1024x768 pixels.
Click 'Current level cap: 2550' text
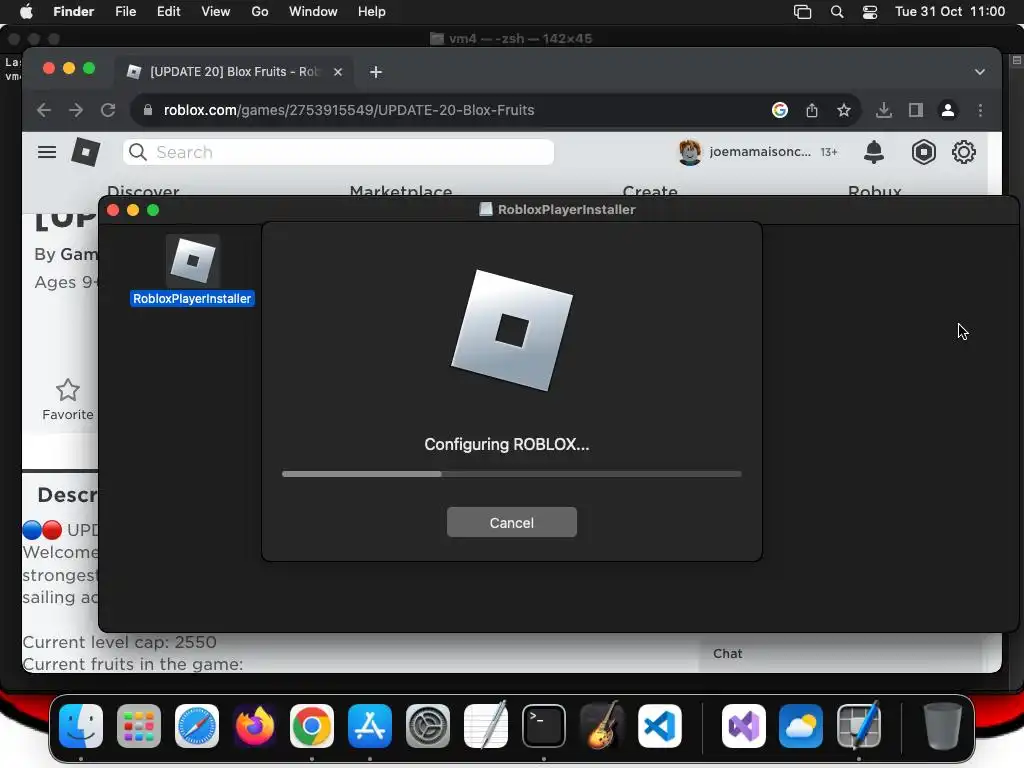120,642
